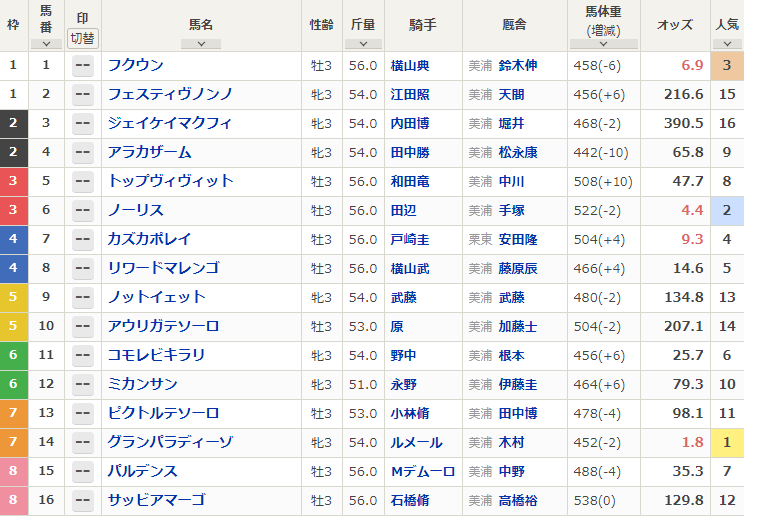Click the sort arrow under 馬番 header
Screen dimensions: 765x517
(46, 43)
